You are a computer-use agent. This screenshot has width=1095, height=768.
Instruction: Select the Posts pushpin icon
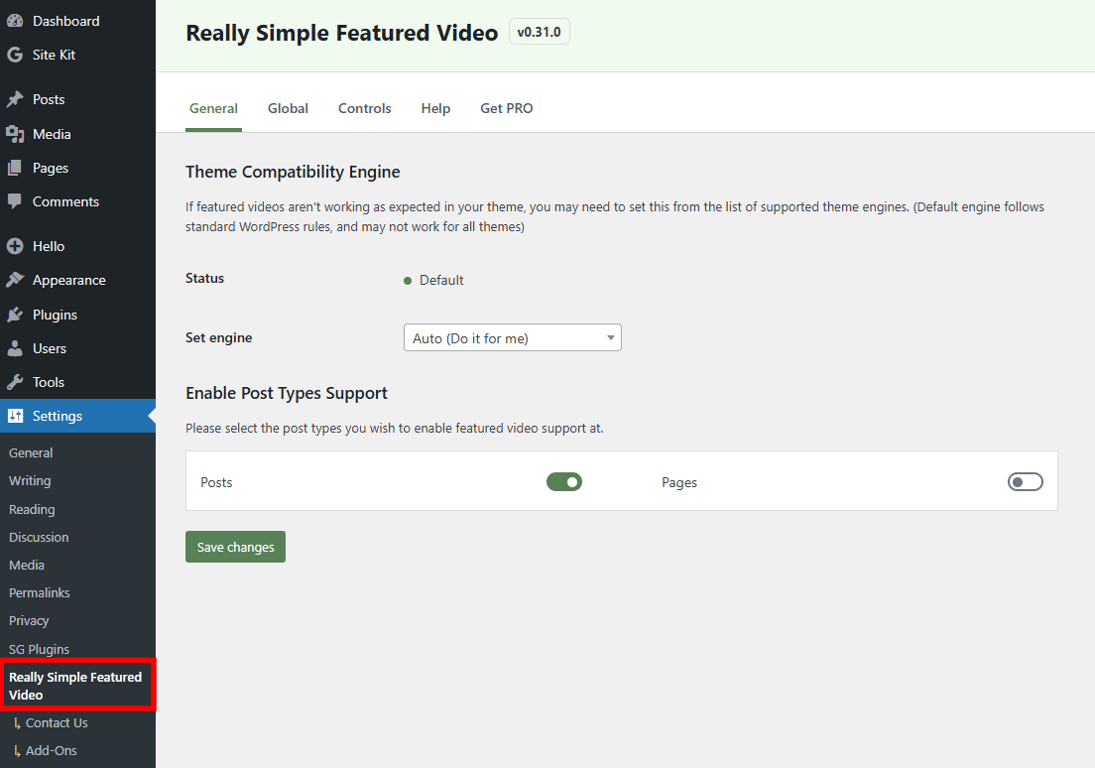[x=20, y=99]
